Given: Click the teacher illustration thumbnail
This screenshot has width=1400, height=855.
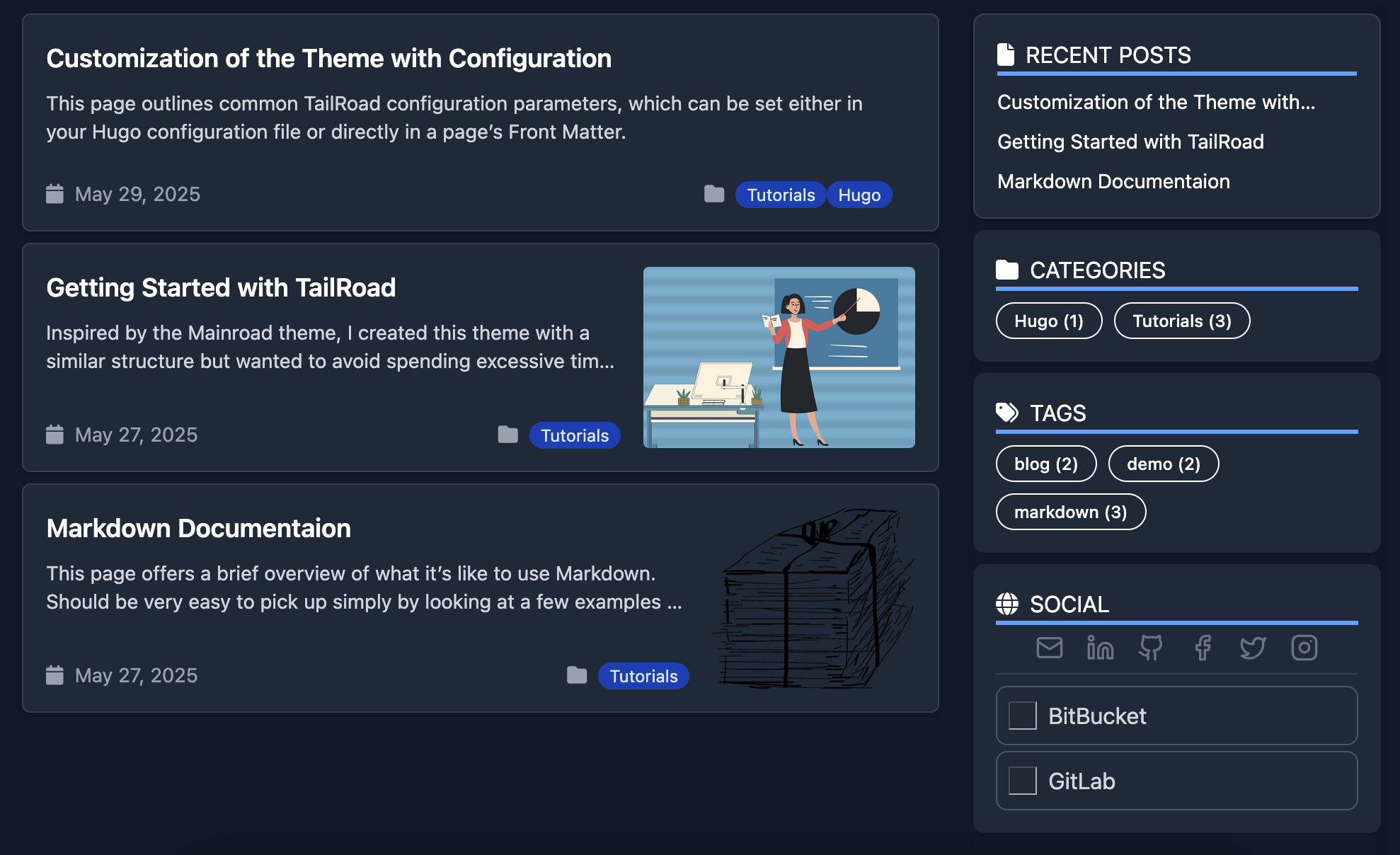Looking at the screenshot, I should coord(779,357).
